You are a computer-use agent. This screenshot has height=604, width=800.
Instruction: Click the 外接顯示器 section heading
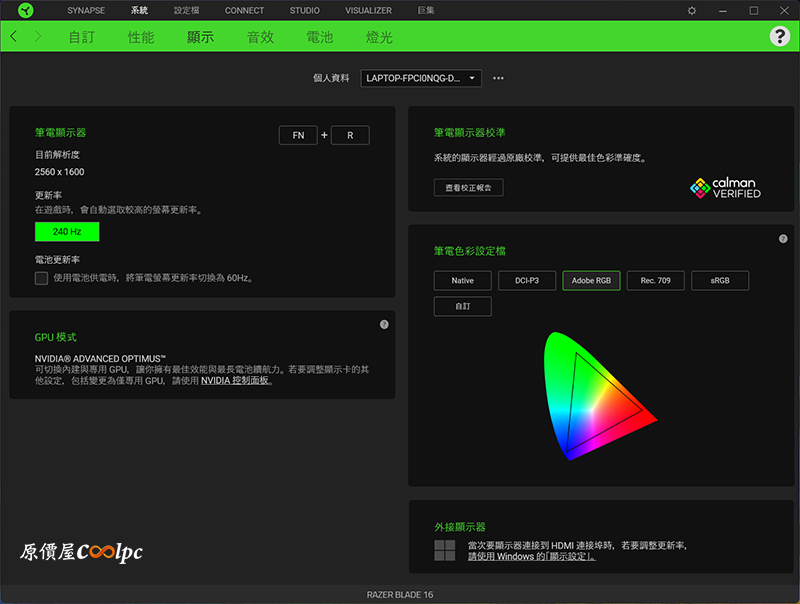460,527
